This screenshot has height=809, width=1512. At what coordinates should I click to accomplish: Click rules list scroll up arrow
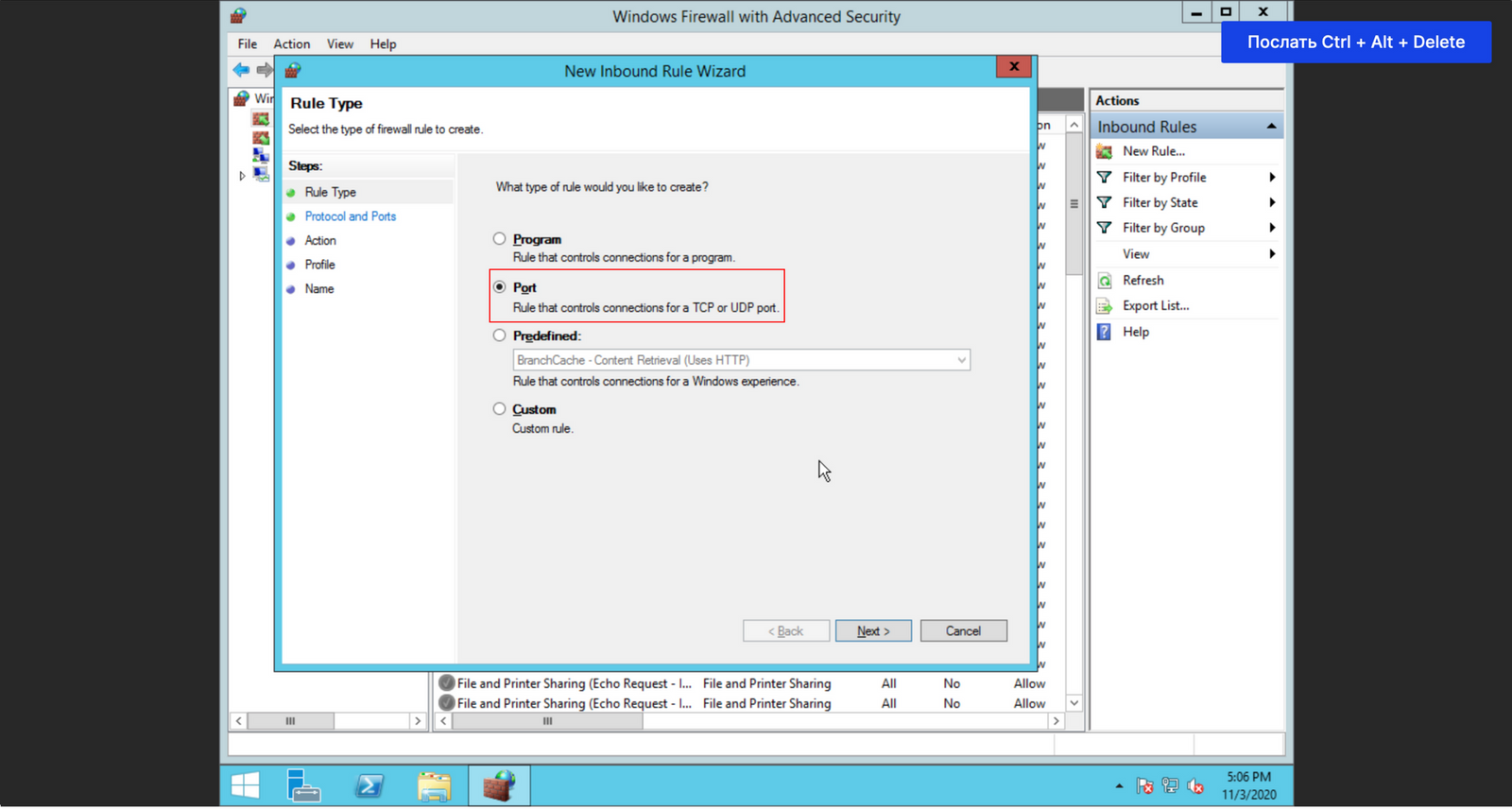(1074, 125)
